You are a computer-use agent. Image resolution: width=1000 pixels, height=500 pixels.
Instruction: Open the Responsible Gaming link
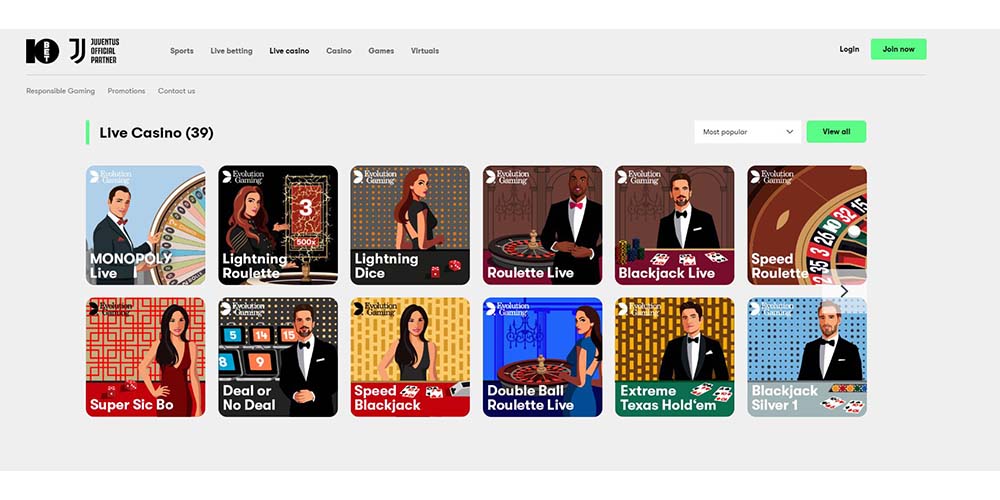click(61, 91)
